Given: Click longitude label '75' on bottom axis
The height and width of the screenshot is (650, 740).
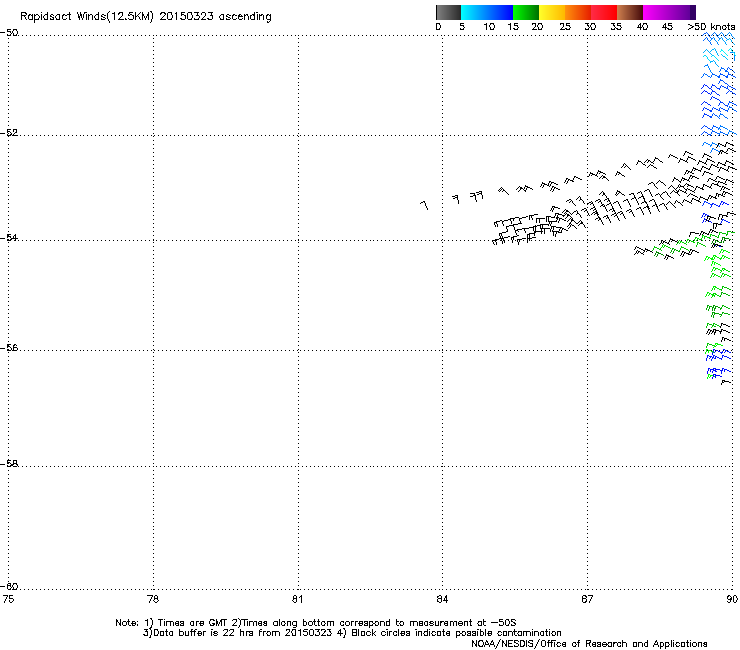Looking at the screenshot, I should (x=8, y=599).
